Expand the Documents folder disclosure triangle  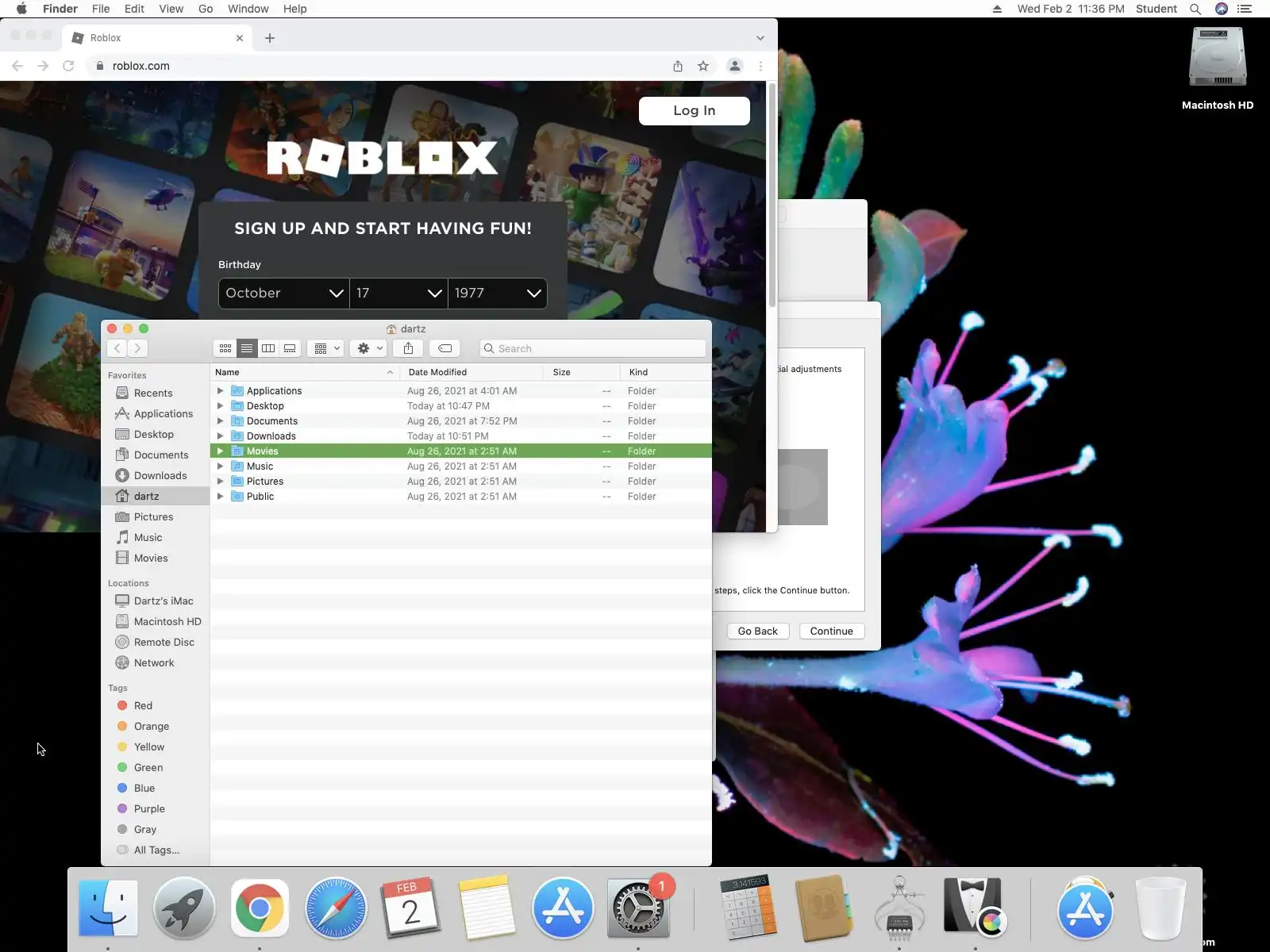[220, 421]
